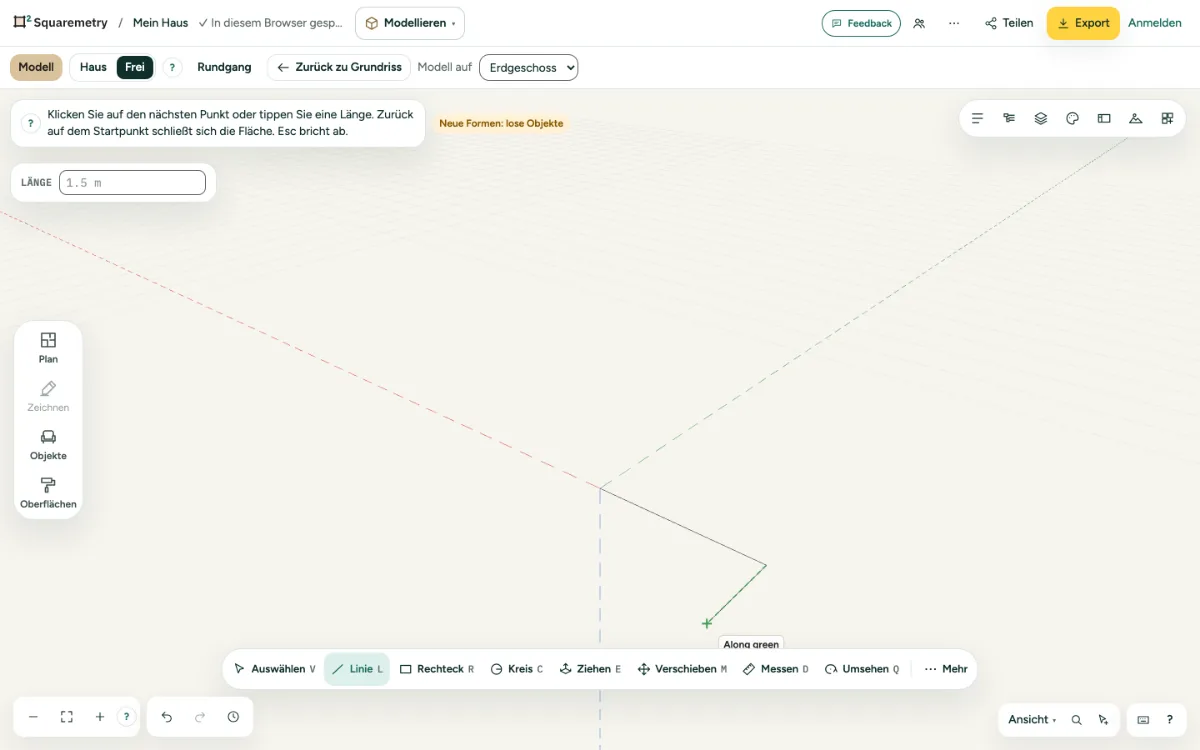Activate the Ziehen push-pull tool
This screenshot has width=1200, height=750.
(590, 669)
